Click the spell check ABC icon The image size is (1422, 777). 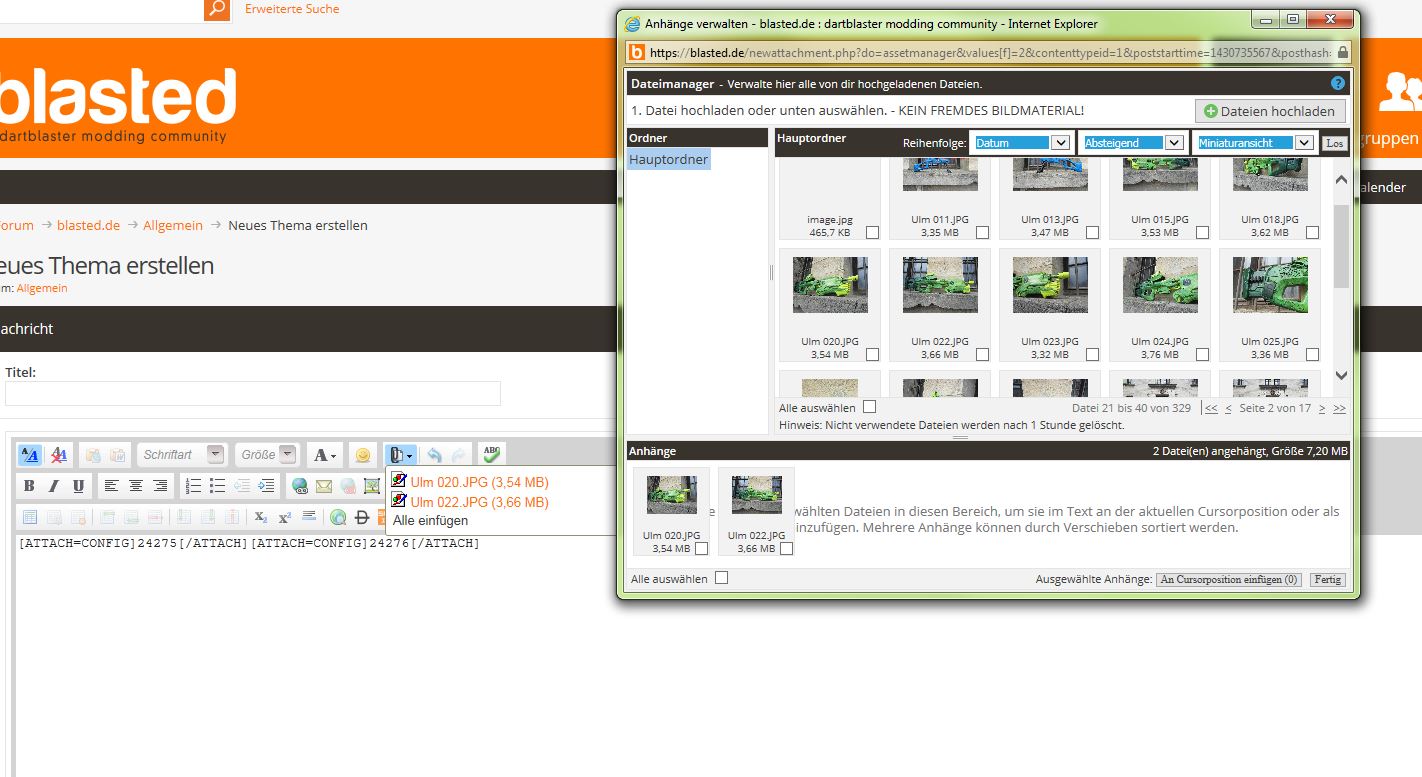[491, 455]
